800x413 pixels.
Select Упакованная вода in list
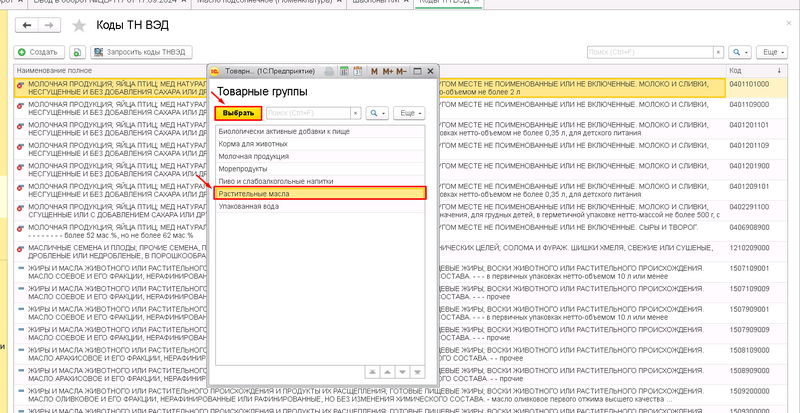click(320, 206)
